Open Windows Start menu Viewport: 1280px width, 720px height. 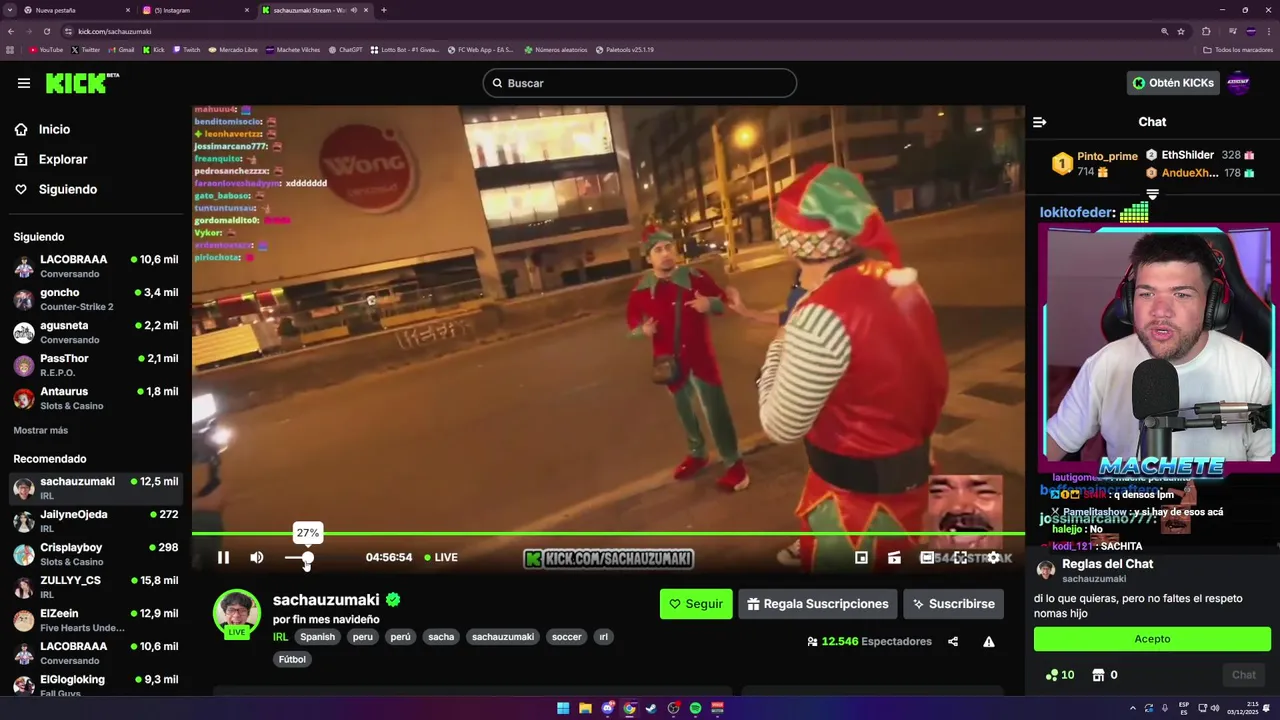[563, 708]
